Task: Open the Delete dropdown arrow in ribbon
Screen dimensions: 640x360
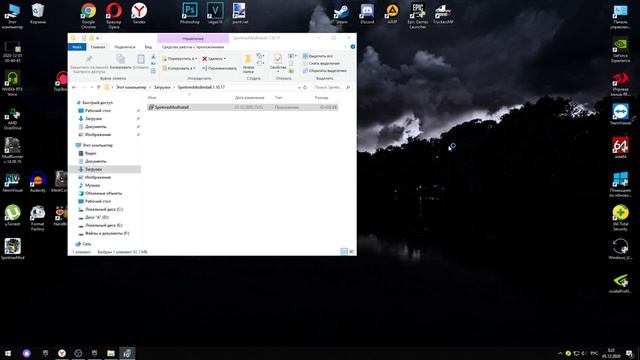Action: [x=224, y=59]
